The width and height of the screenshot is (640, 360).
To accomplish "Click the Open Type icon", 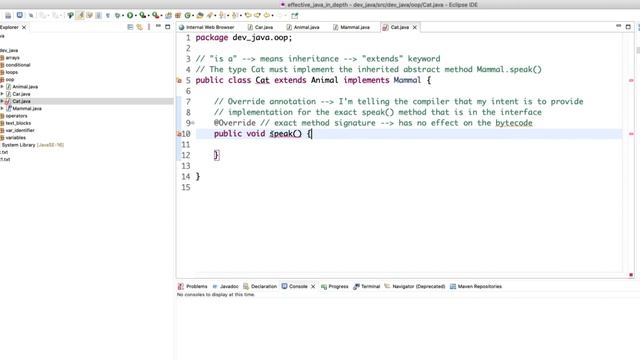I will 200,16.
